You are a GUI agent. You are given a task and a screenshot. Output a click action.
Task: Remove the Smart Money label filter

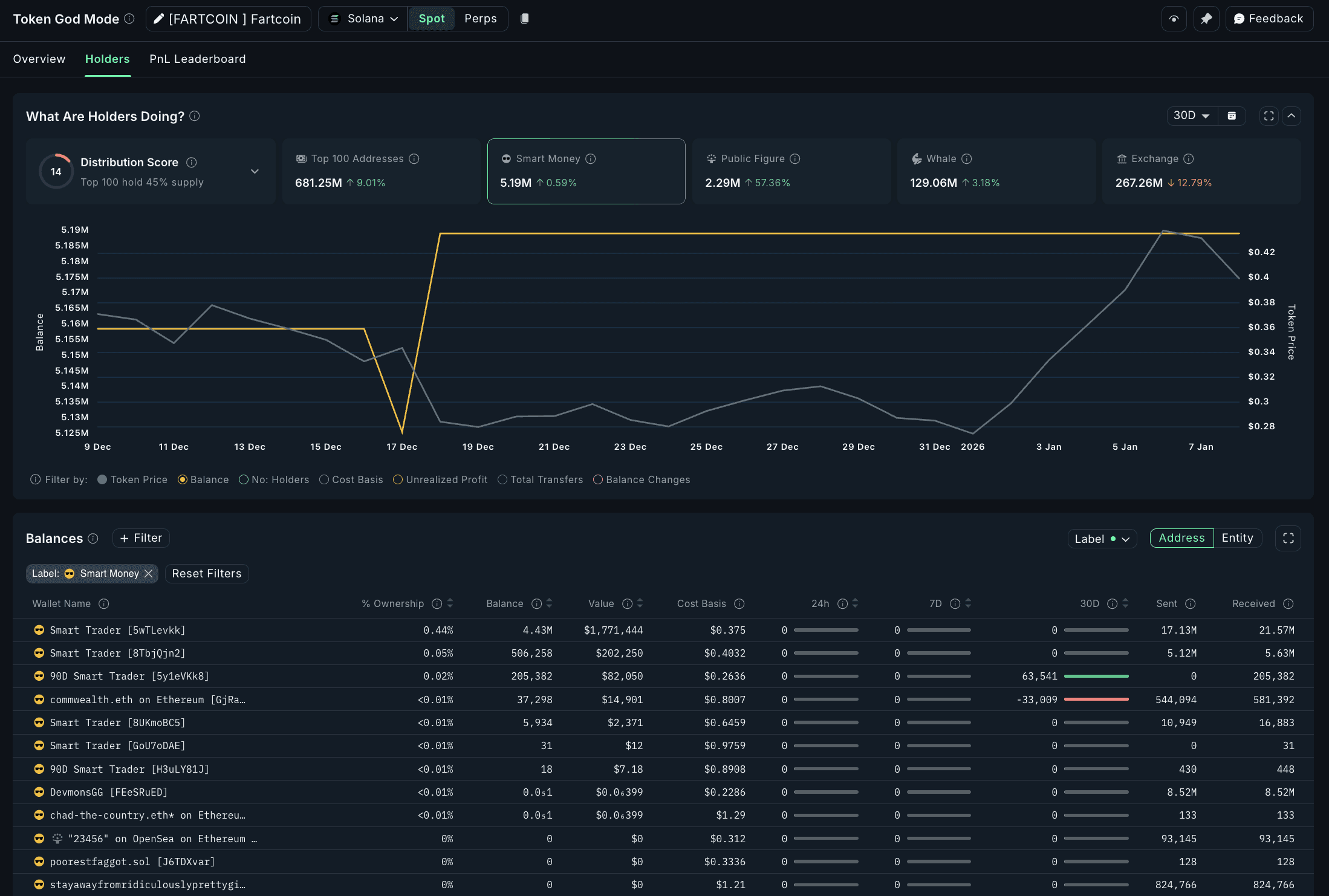coord(149,574)
